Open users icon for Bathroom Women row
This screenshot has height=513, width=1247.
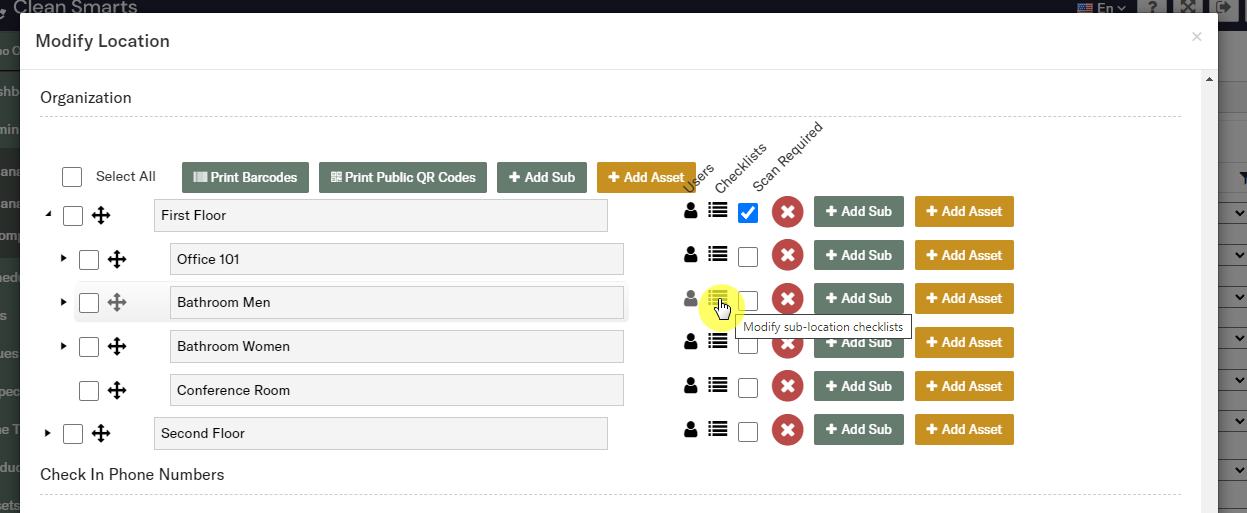(690, 342)
